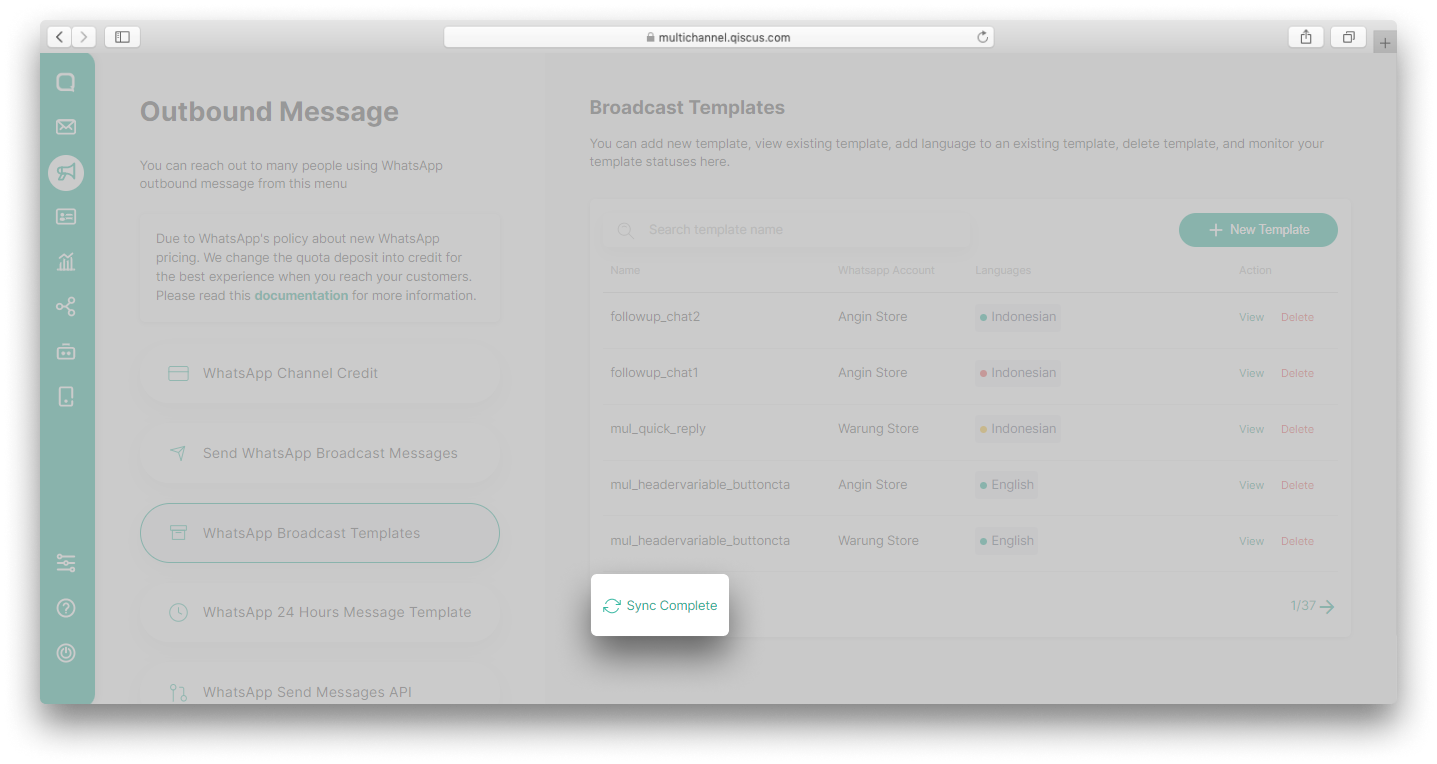1437x764 pixels.
Task: Click the credit card icon for Channel Credit
Action: point(178,373)
